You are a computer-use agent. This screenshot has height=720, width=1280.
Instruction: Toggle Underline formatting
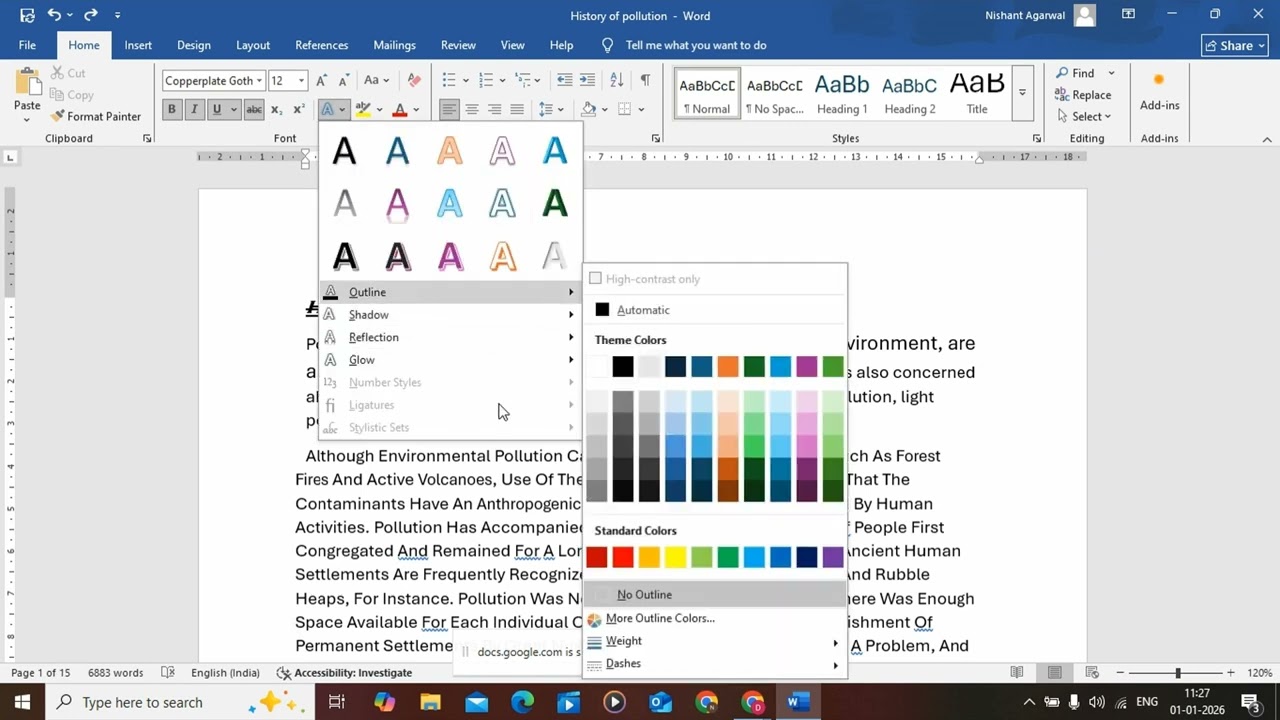click(216, 109)
